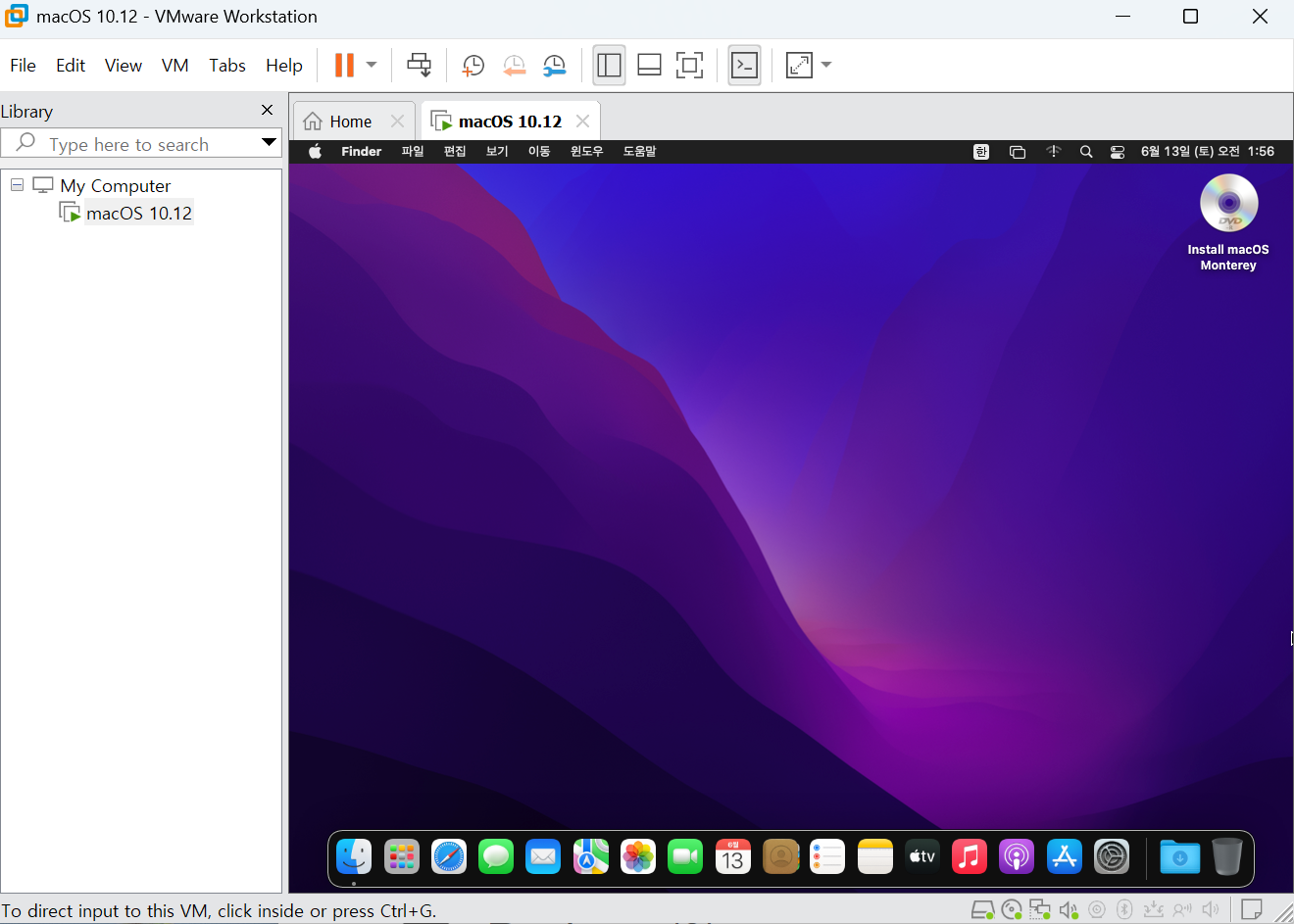Launch Safari from the Dock
The width and height of the screenshot is (1294, 924).
click(449, 857)
